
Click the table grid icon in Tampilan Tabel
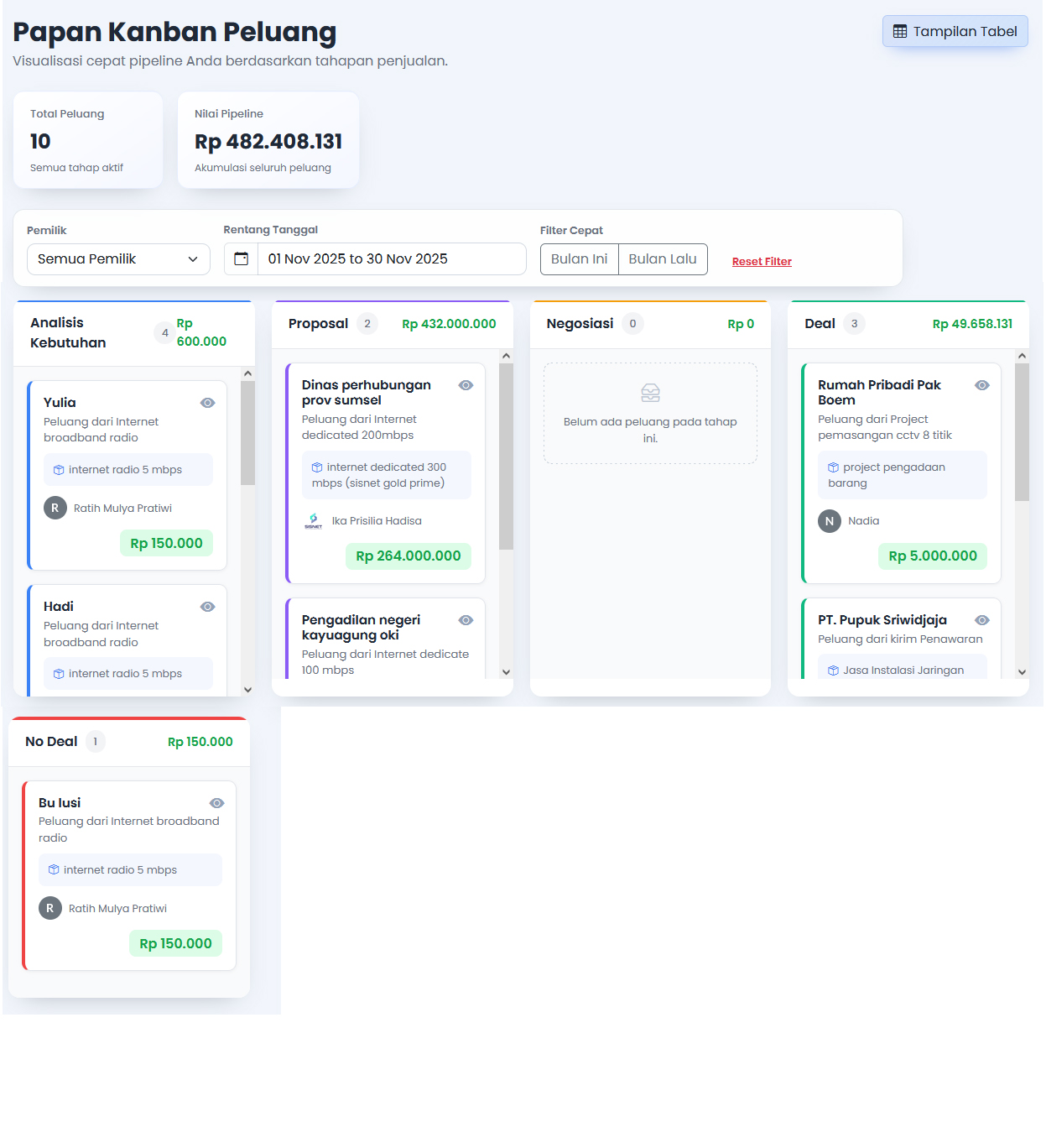900,32
